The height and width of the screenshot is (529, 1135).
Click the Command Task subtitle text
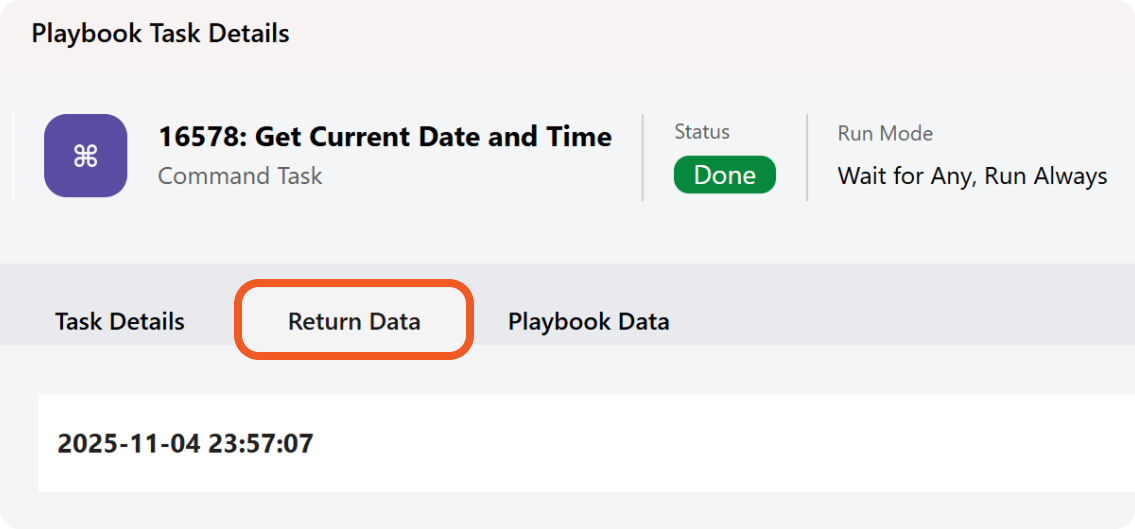[x=240, y=176]
